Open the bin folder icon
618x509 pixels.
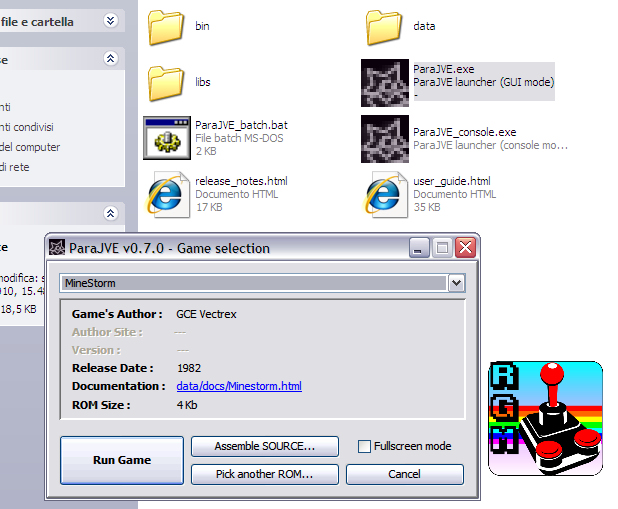coord(166,27)
